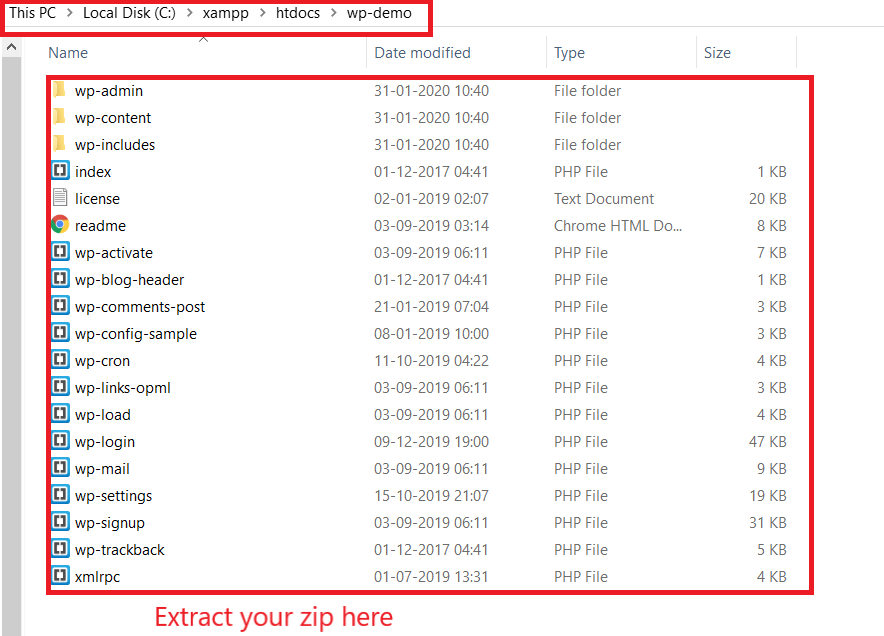The width and height of the screenshot is (884, 636).
Task: Select the wp-login file icon
Action: 60,441
